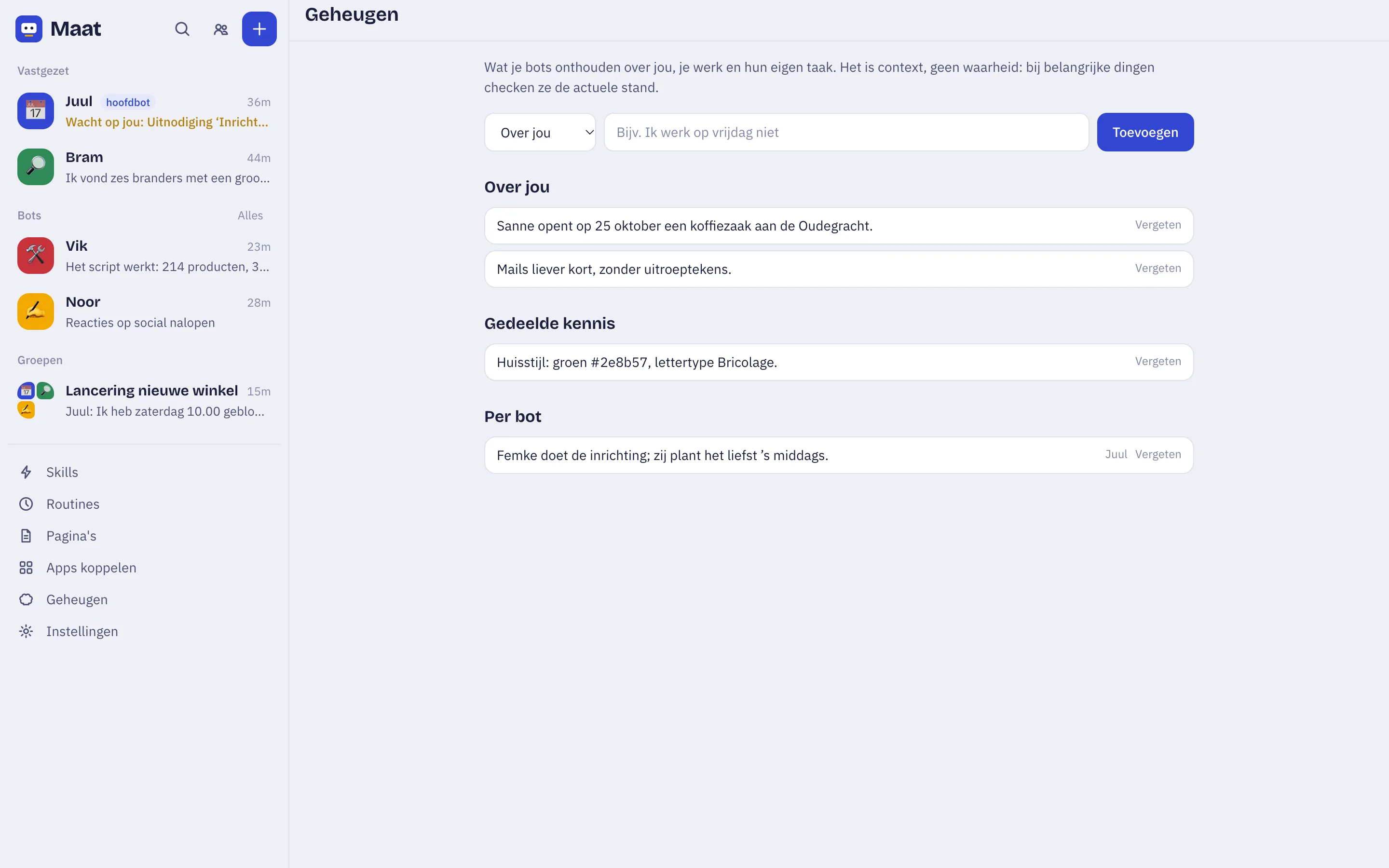The height and width of the screenshot is (868, 1389).
Task: Open the contacts people icon
Action: tap(220, 29)
